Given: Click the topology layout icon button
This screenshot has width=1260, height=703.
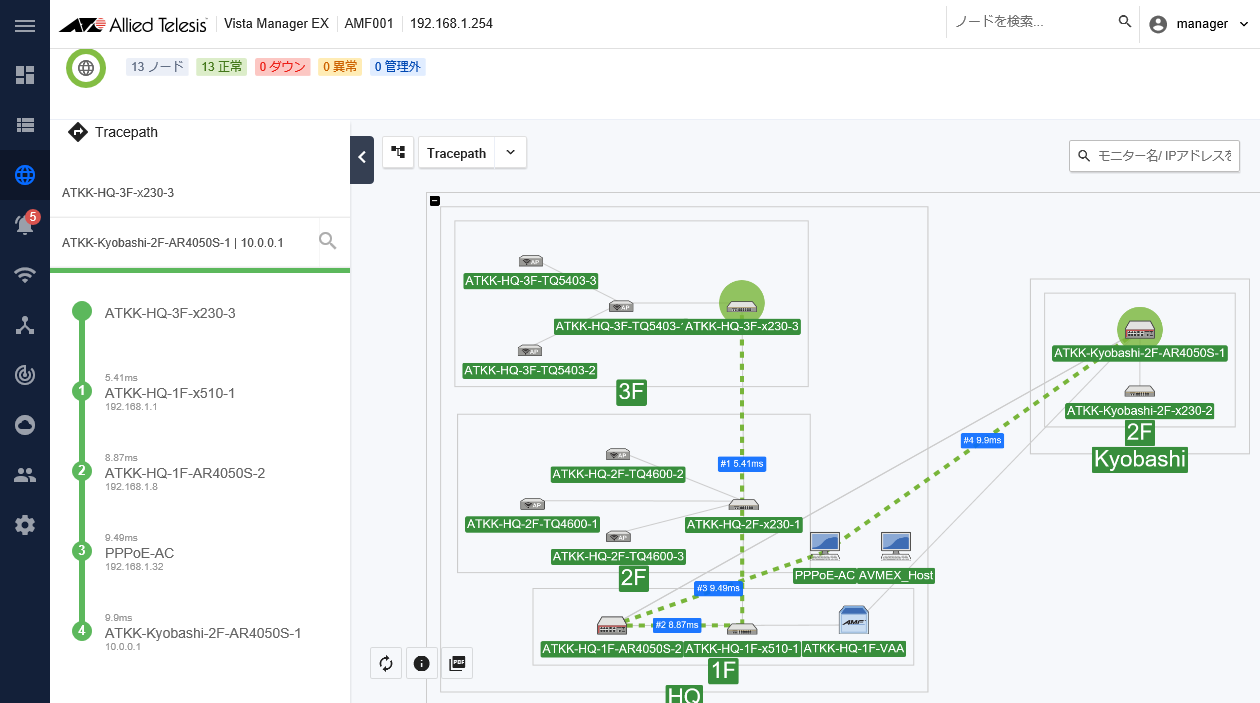Looking at the screenshot, I should pyautogui.click(x=398, y=152).
